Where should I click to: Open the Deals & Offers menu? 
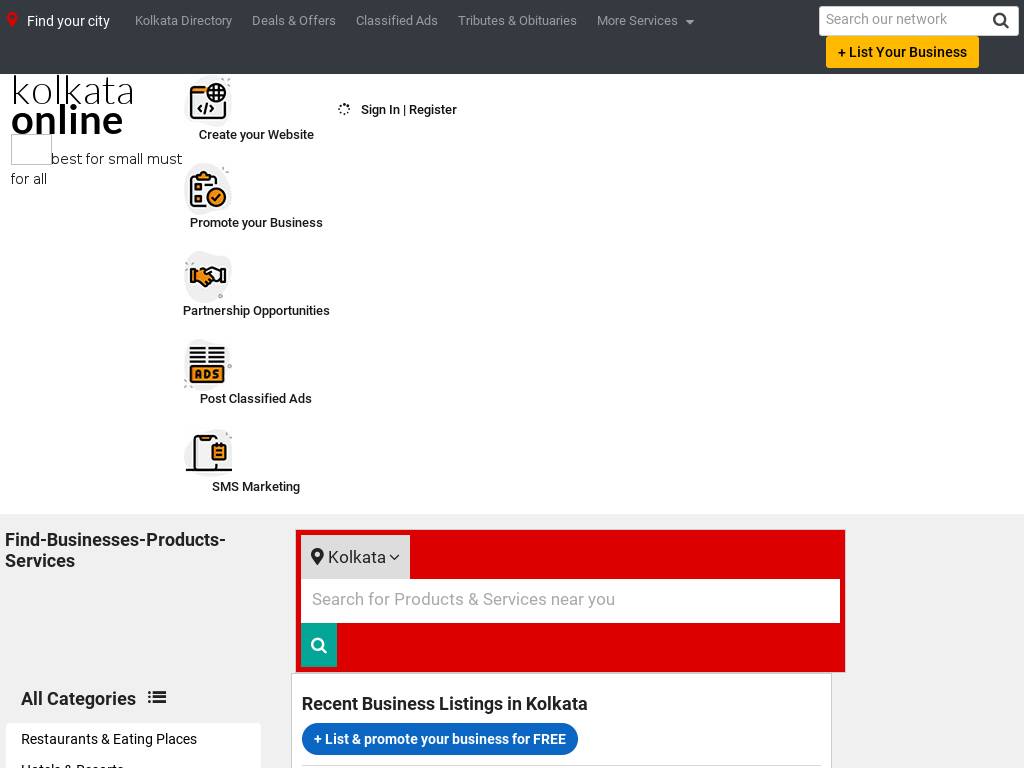tap(293, 21)
